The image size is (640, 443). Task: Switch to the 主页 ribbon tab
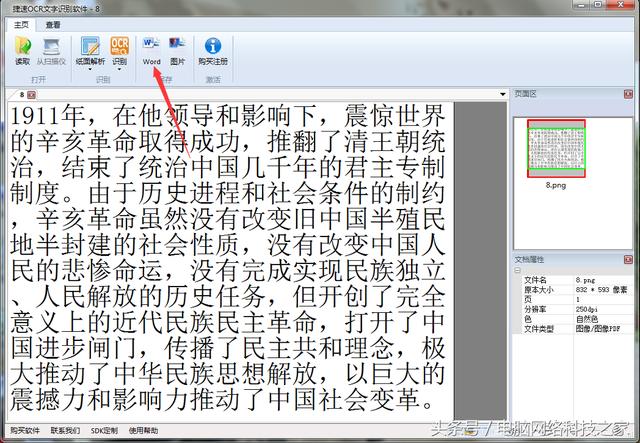pyautogui.click(x=20, y=24)
